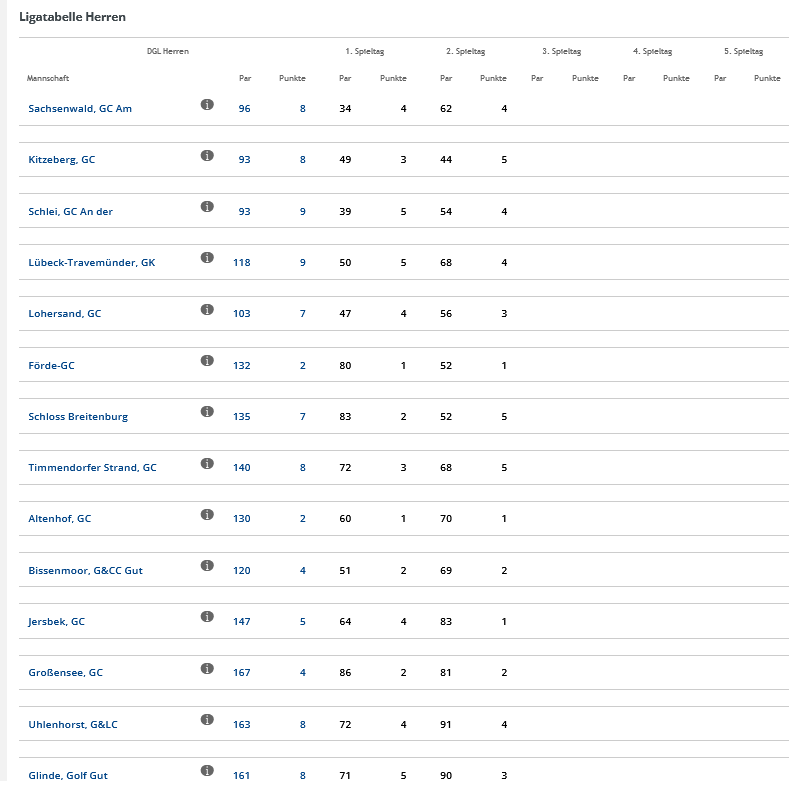
Task: Click total par 132 for Förde-GC
Action: (242, 366)
